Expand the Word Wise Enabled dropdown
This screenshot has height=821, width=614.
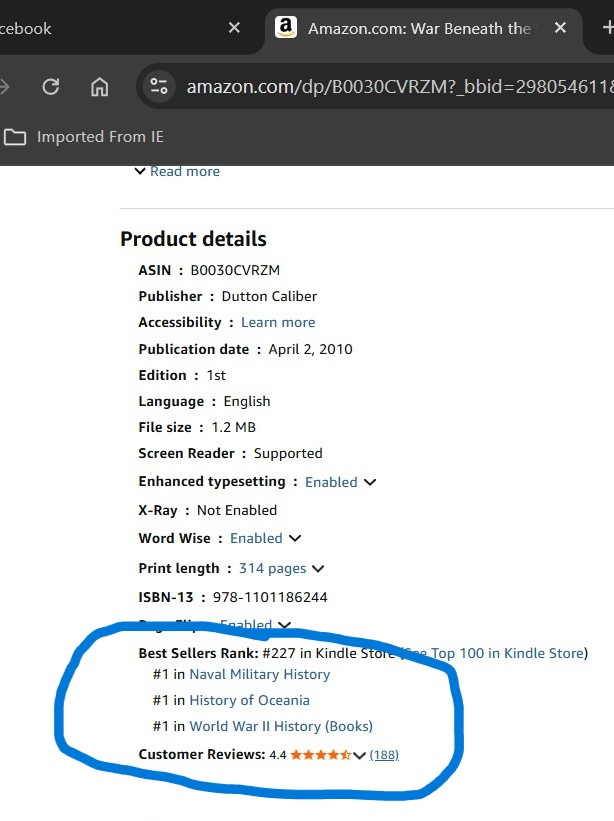[295, 538]
